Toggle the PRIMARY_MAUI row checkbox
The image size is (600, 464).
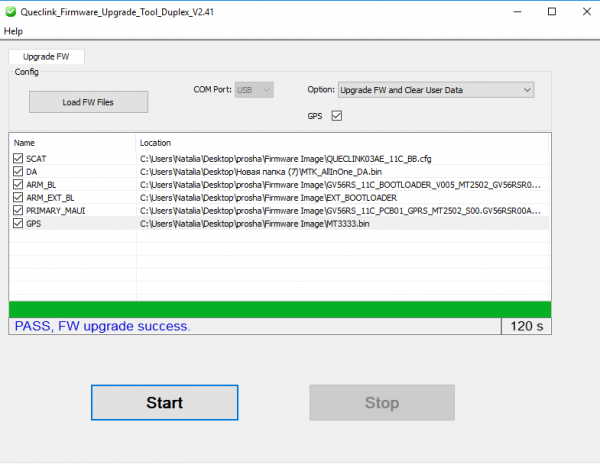[x=18, y=210]
